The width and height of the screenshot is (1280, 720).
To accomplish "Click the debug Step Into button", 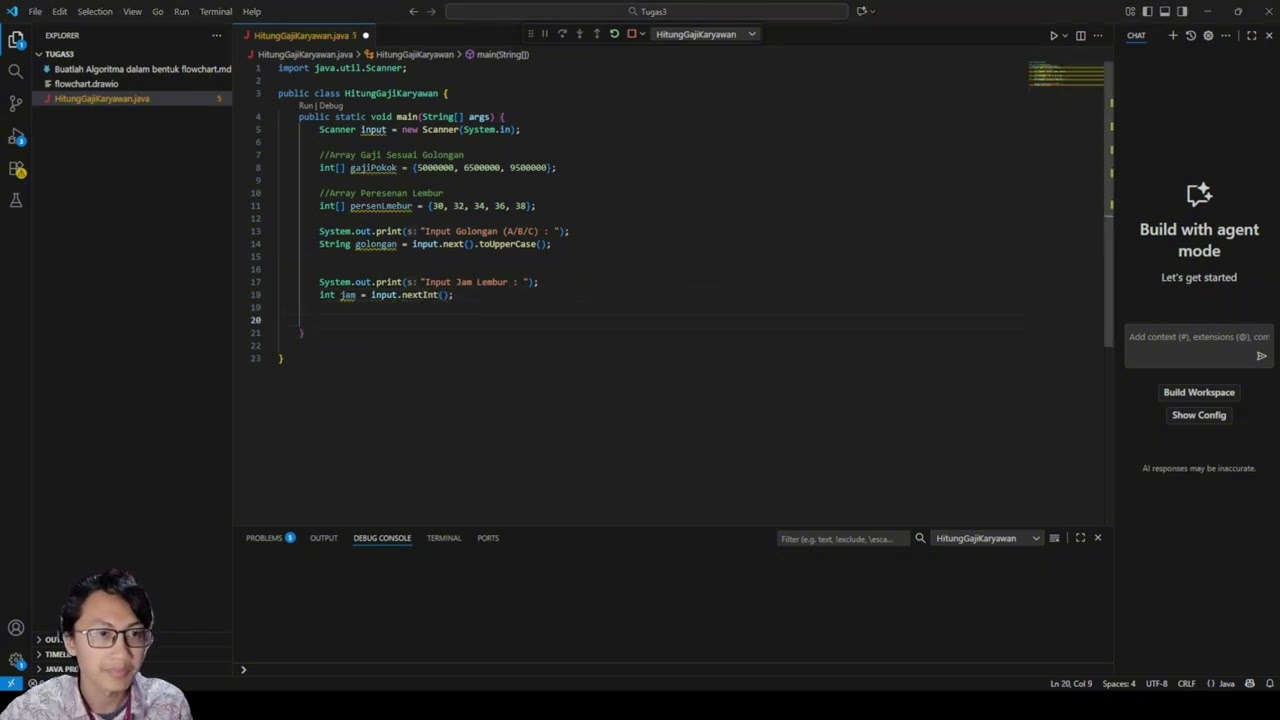I will (580, 34).
